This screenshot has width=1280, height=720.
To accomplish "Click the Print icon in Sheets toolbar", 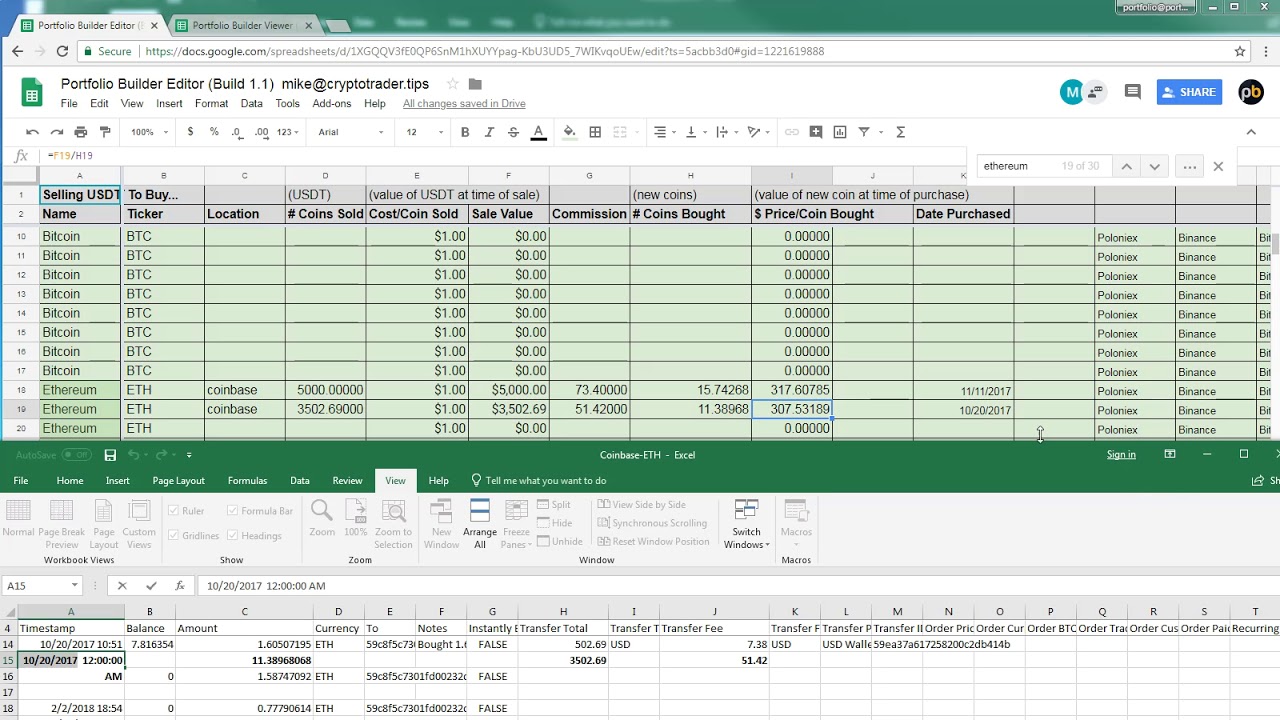I will tap(81, 132).
